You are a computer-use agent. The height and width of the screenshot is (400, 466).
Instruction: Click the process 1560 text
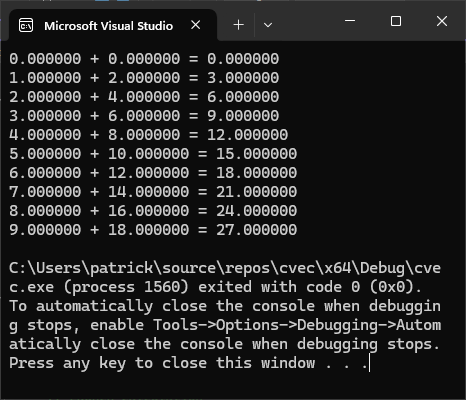click(126, 287)
